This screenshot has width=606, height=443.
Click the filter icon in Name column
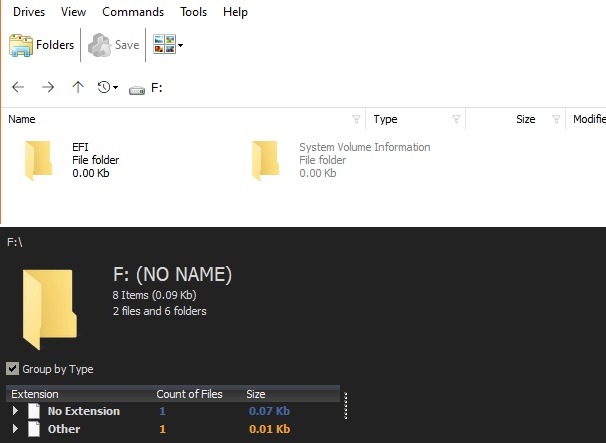click(x=357, y=120)
